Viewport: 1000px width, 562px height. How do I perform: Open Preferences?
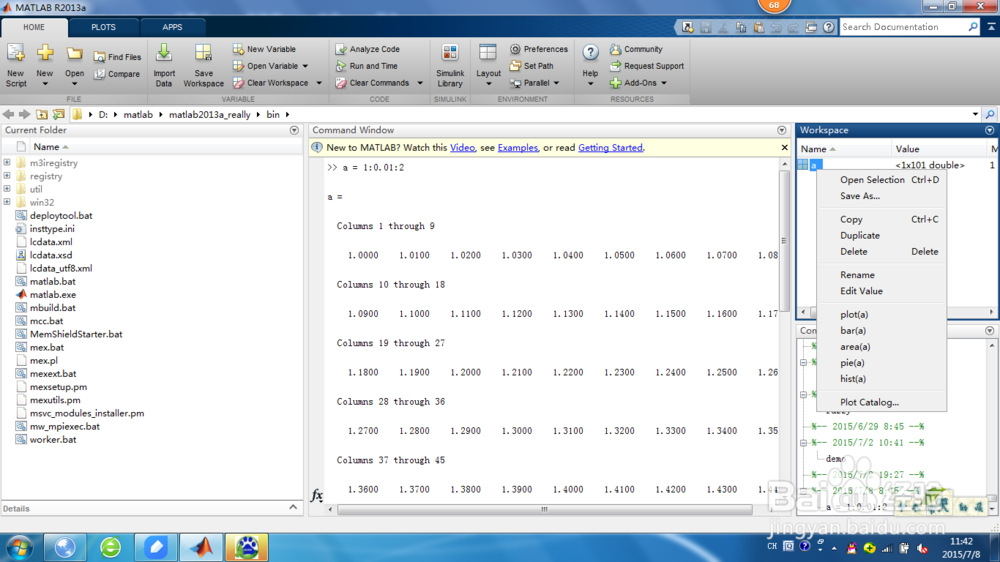point(539,49)
